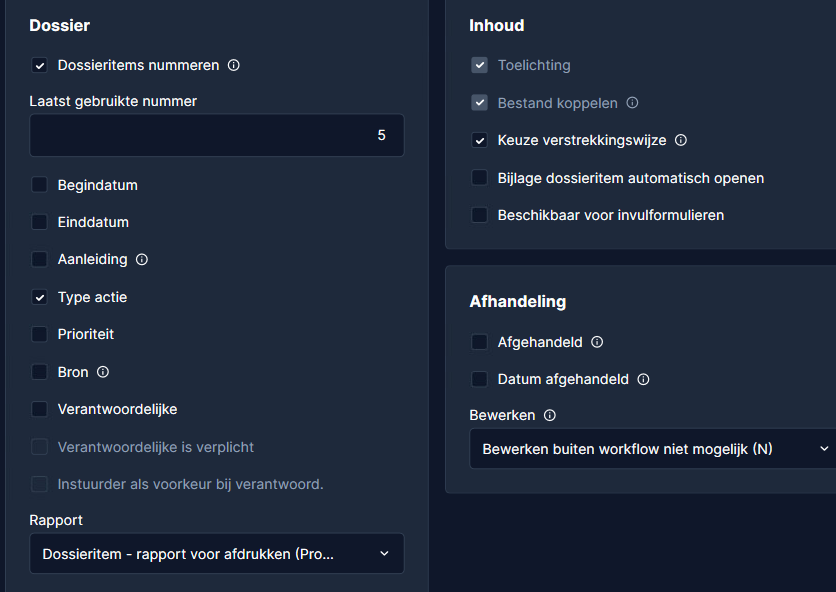This screenshot has width=836, height=592.
Task: Enable the Begindatum checkbox
Action: point(40,185)
